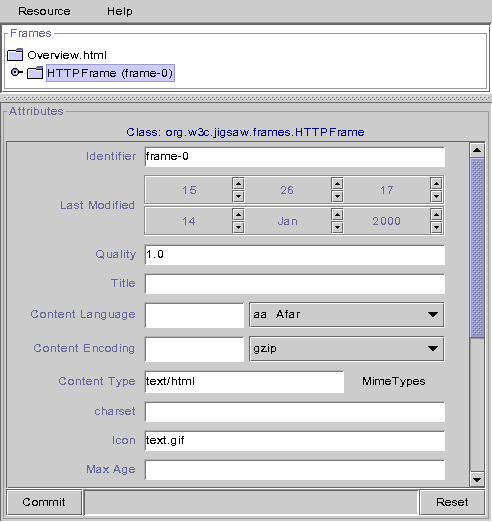
Task: Click the Content Language text field
Action: coord(194,315)
